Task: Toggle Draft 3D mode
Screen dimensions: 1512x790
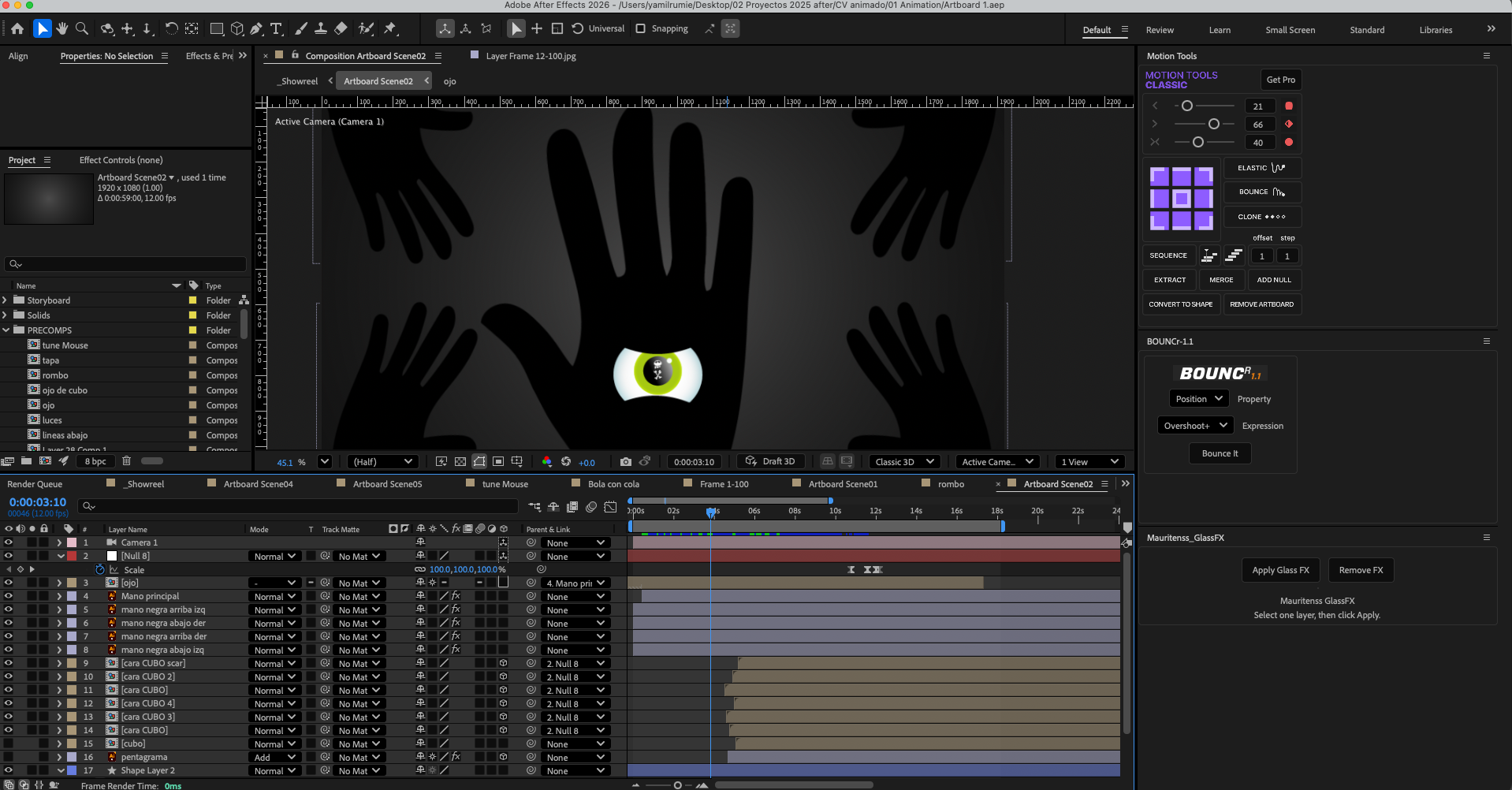Action: click(770, 462)
